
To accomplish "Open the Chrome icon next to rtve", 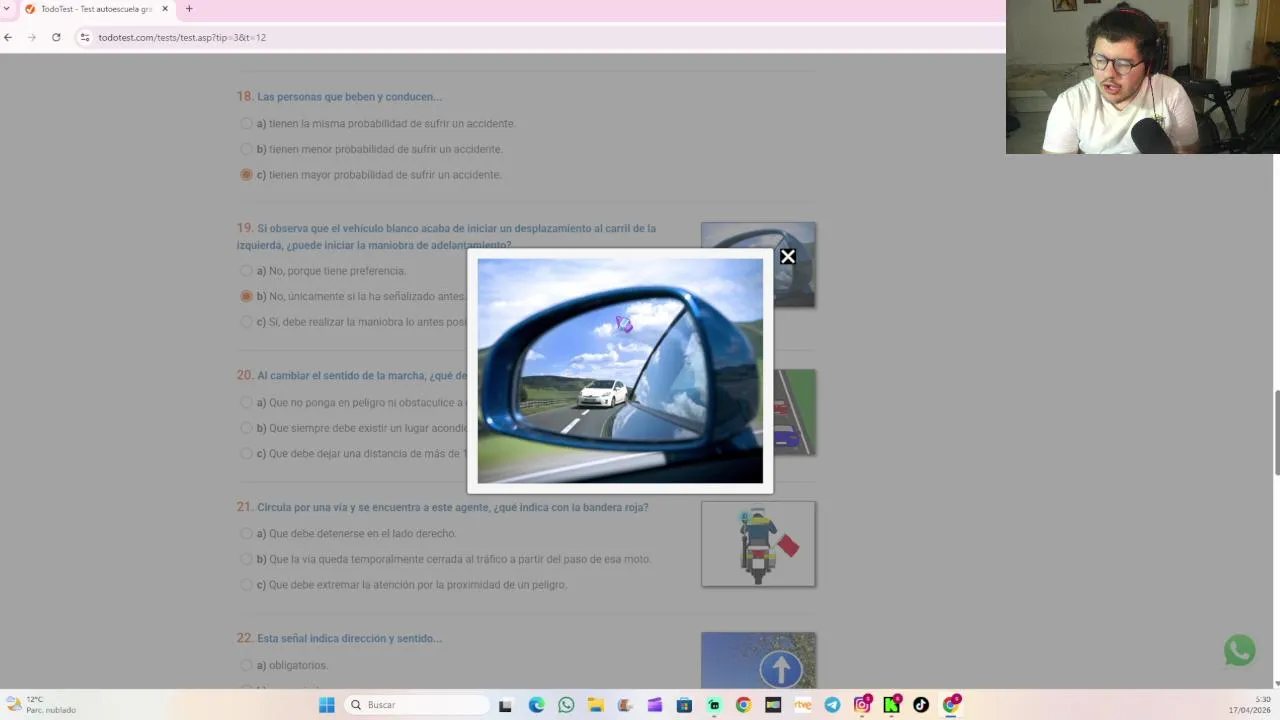I will (x=743, y=705).
